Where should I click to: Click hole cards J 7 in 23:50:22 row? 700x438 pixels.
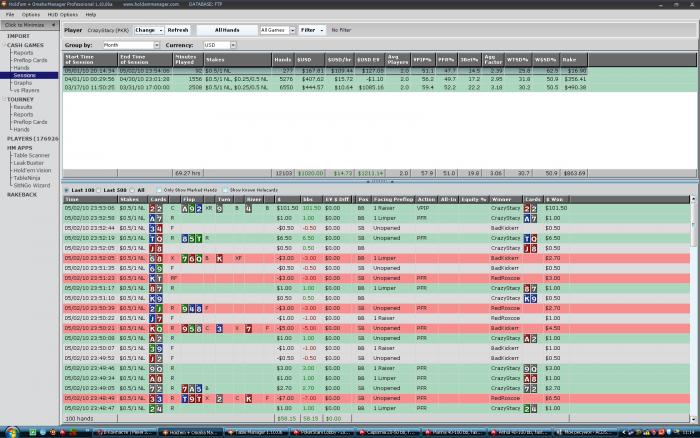tap(155, 318)
